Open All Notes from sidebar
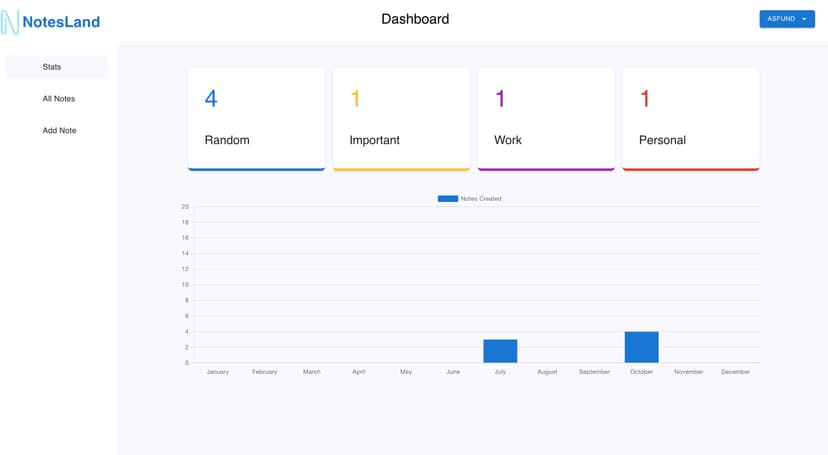Screen dimensions: 828x455 click(59, 99)
